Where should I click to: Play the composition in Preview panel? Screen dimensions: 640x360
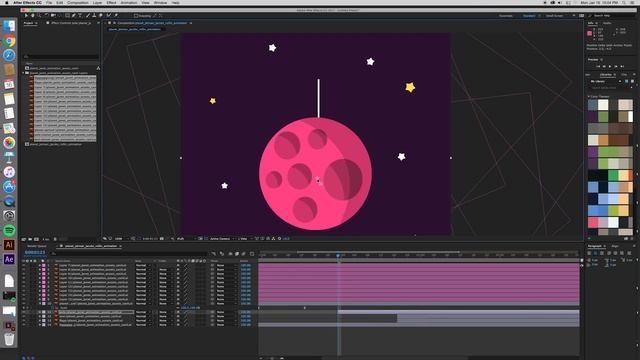pos(610,67)
